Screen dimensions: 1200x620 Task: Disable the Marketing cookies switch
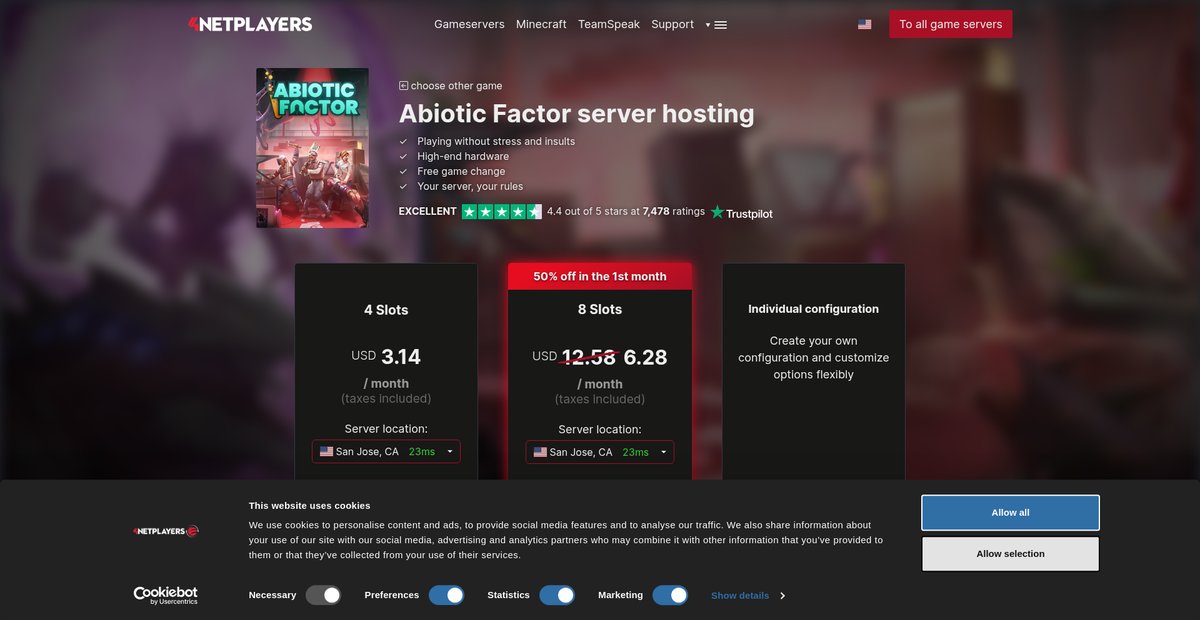pyautogui.click(x=670, y=595)
